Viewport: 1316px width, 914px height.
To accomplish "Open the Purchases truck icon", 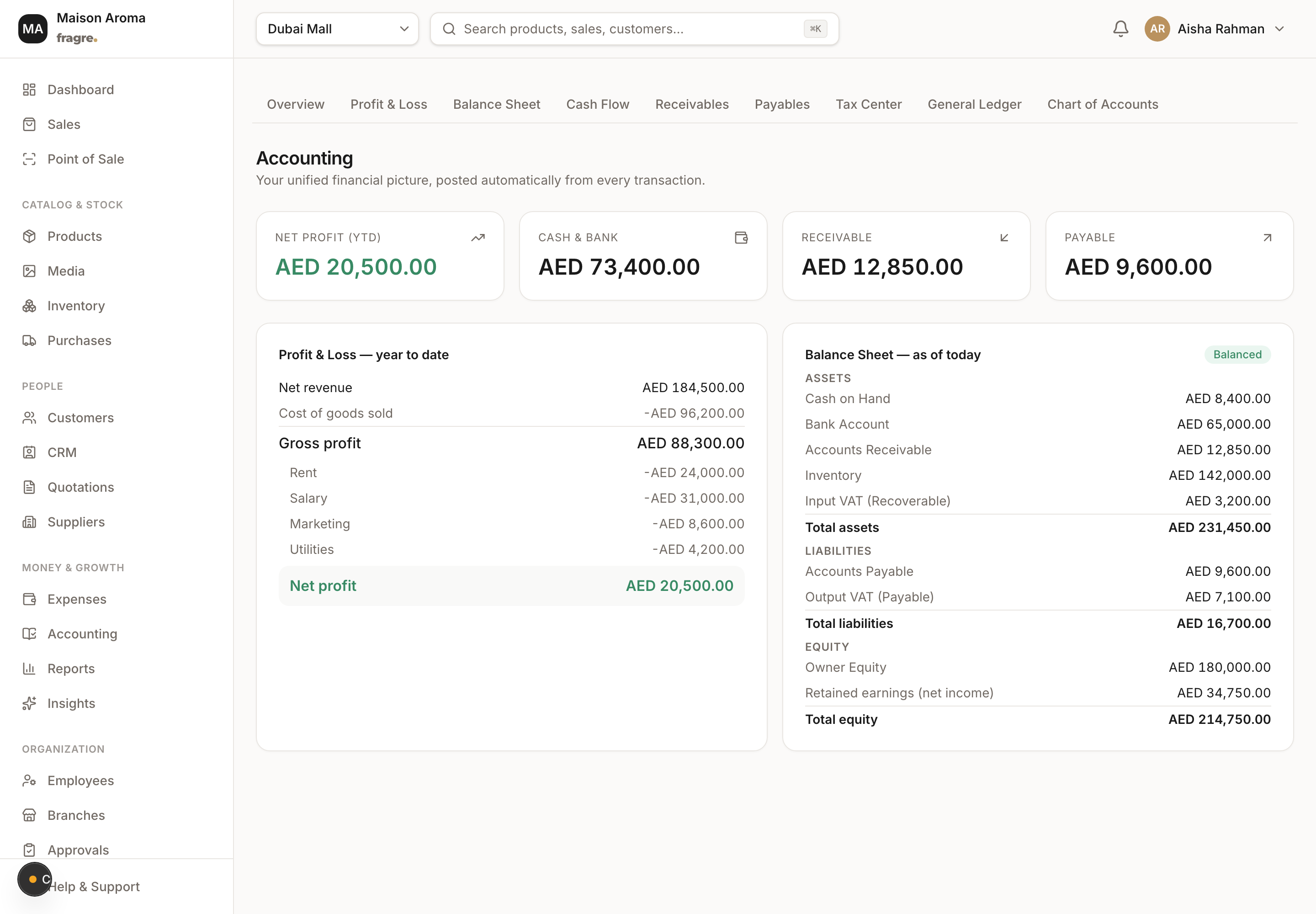I will pos(29,341).
